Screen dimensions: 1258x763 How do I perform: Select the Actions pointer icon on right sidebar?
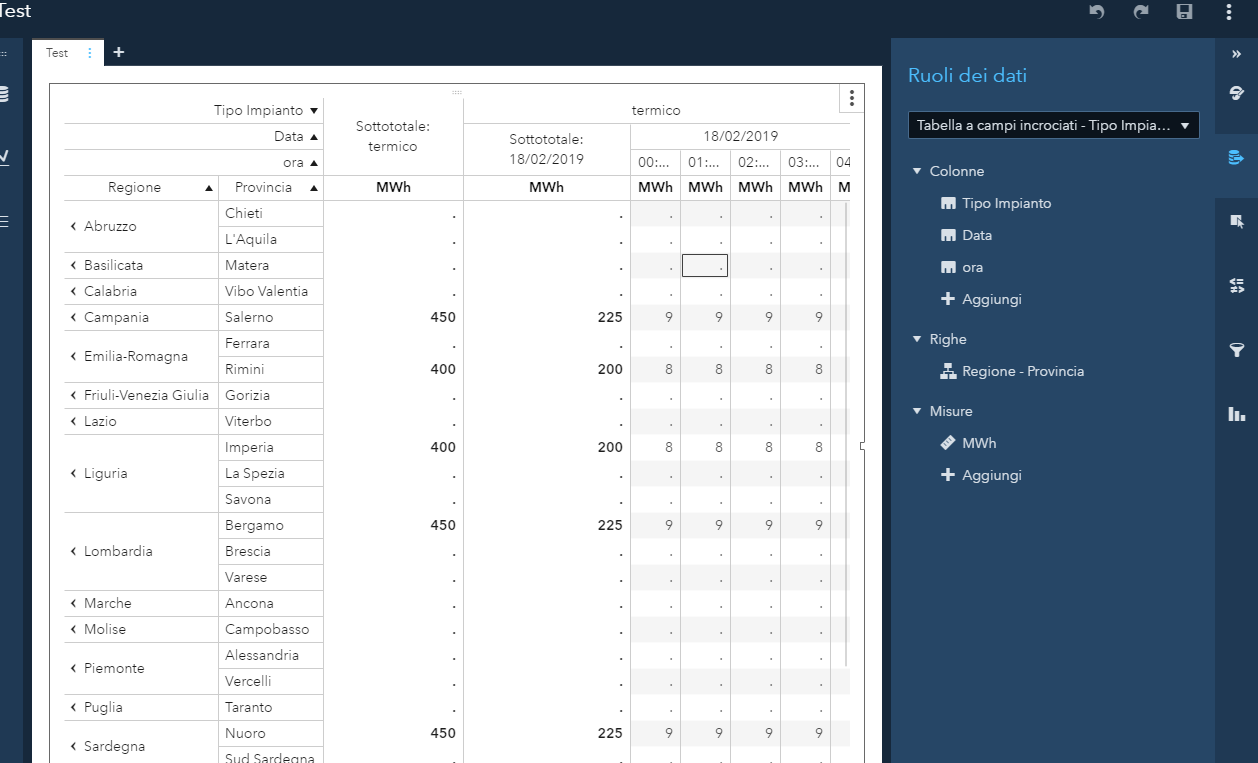1237,221
